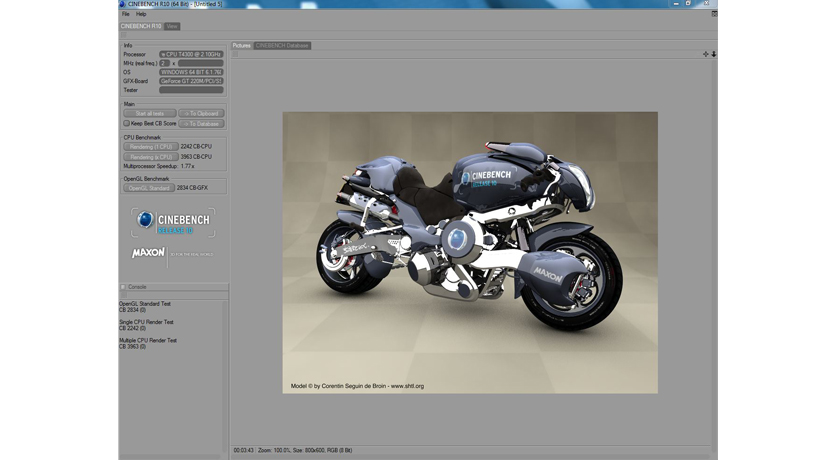Click the Tester name input field
Screen dimensions: 813x460
point(190,90)
